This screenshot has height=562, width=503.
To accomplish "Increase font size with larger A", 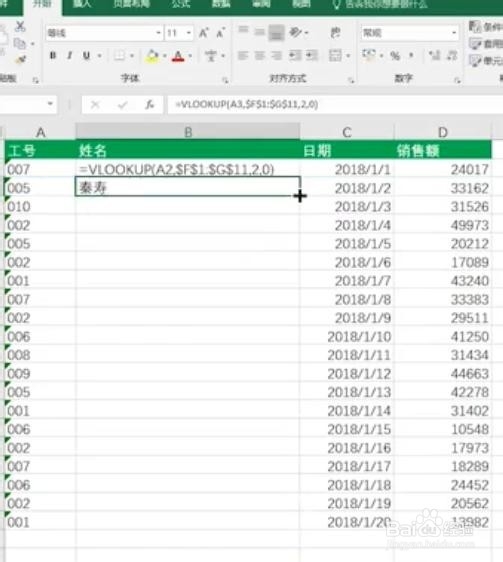I will click(x=203, y=33).
